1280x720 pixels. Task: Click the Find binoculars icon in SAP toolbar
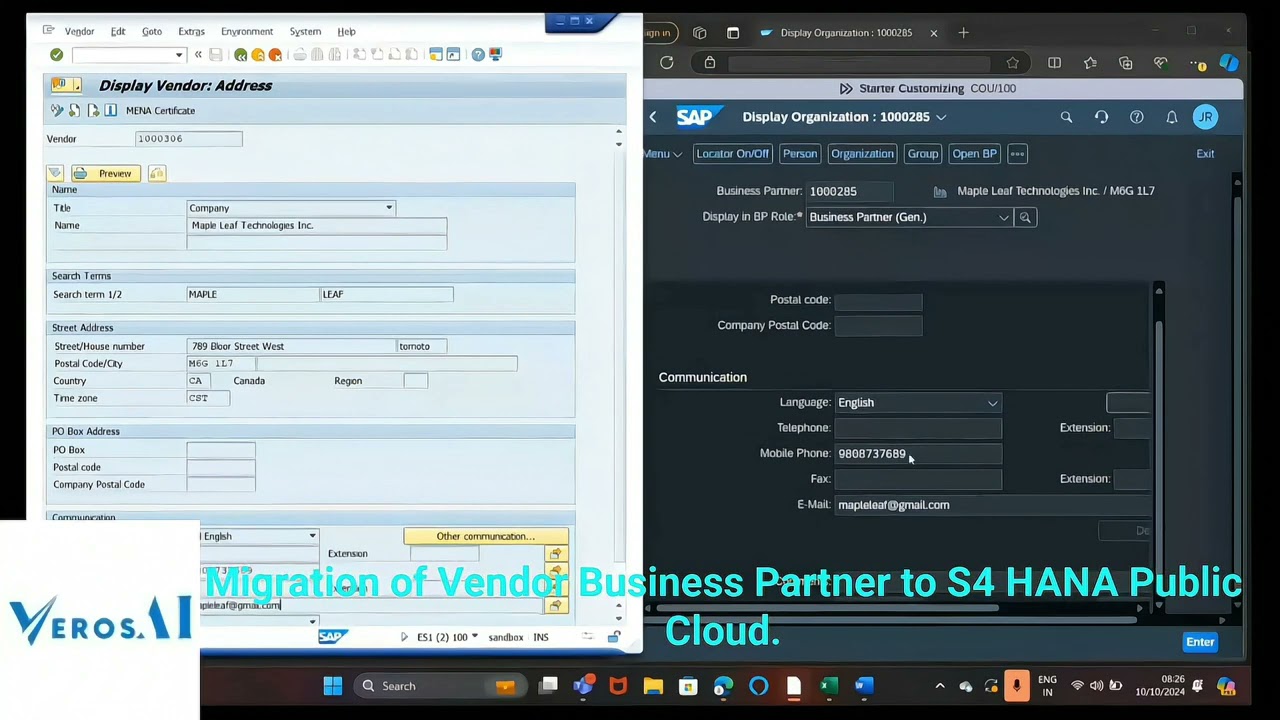pyautogui.click(x=317, y=54)
